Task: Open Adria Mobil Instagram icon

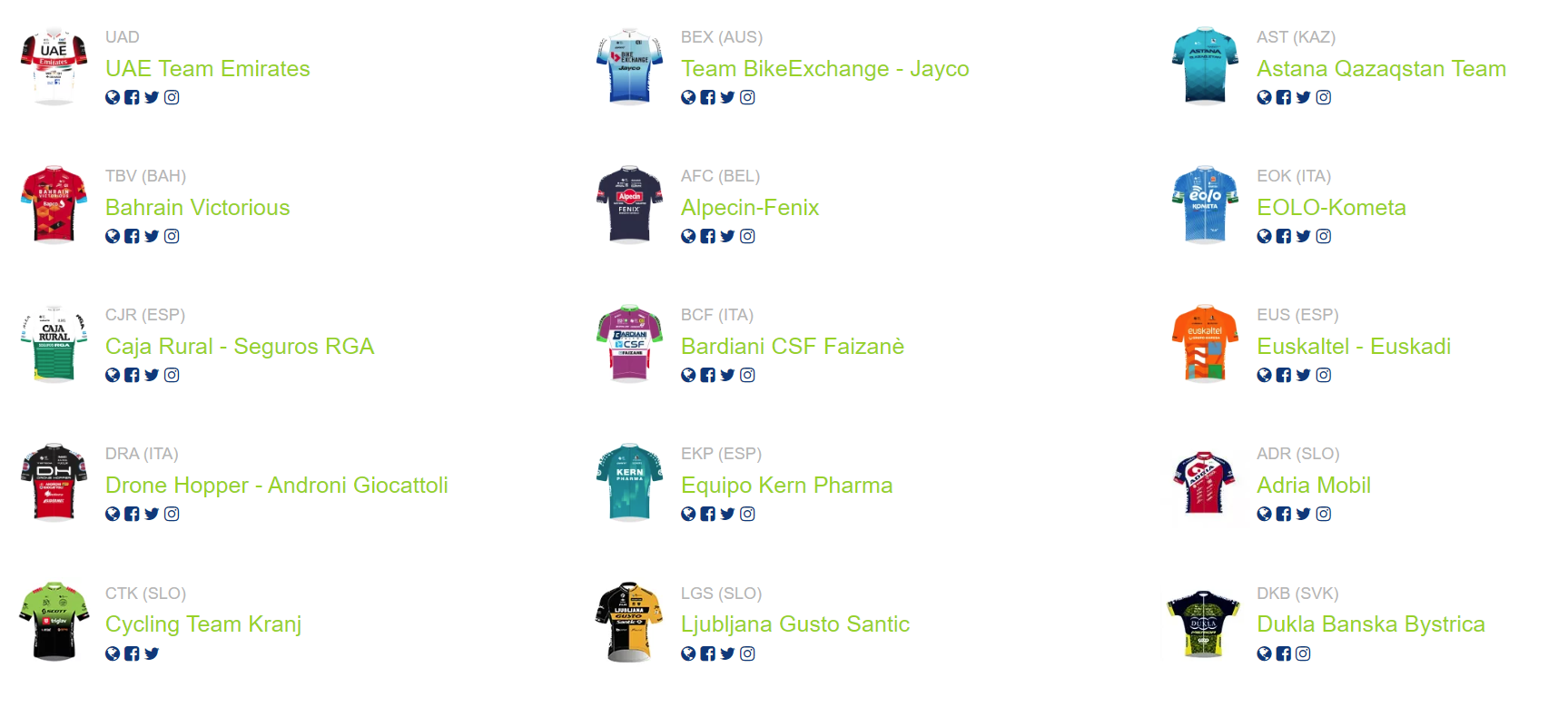Action: point(1324,514)
